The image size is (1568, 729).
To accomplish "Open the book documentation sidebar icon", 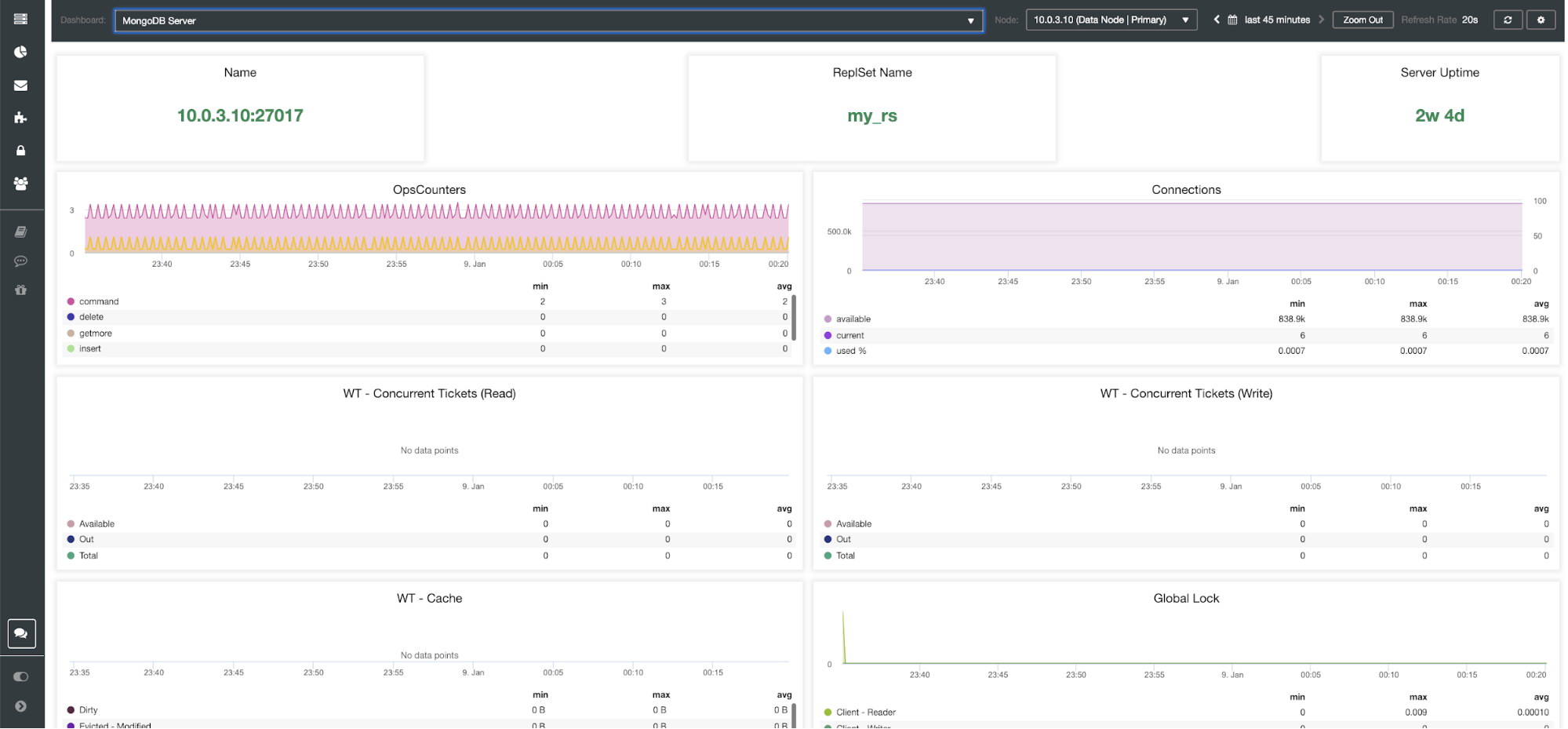I will tap(21, 231).
